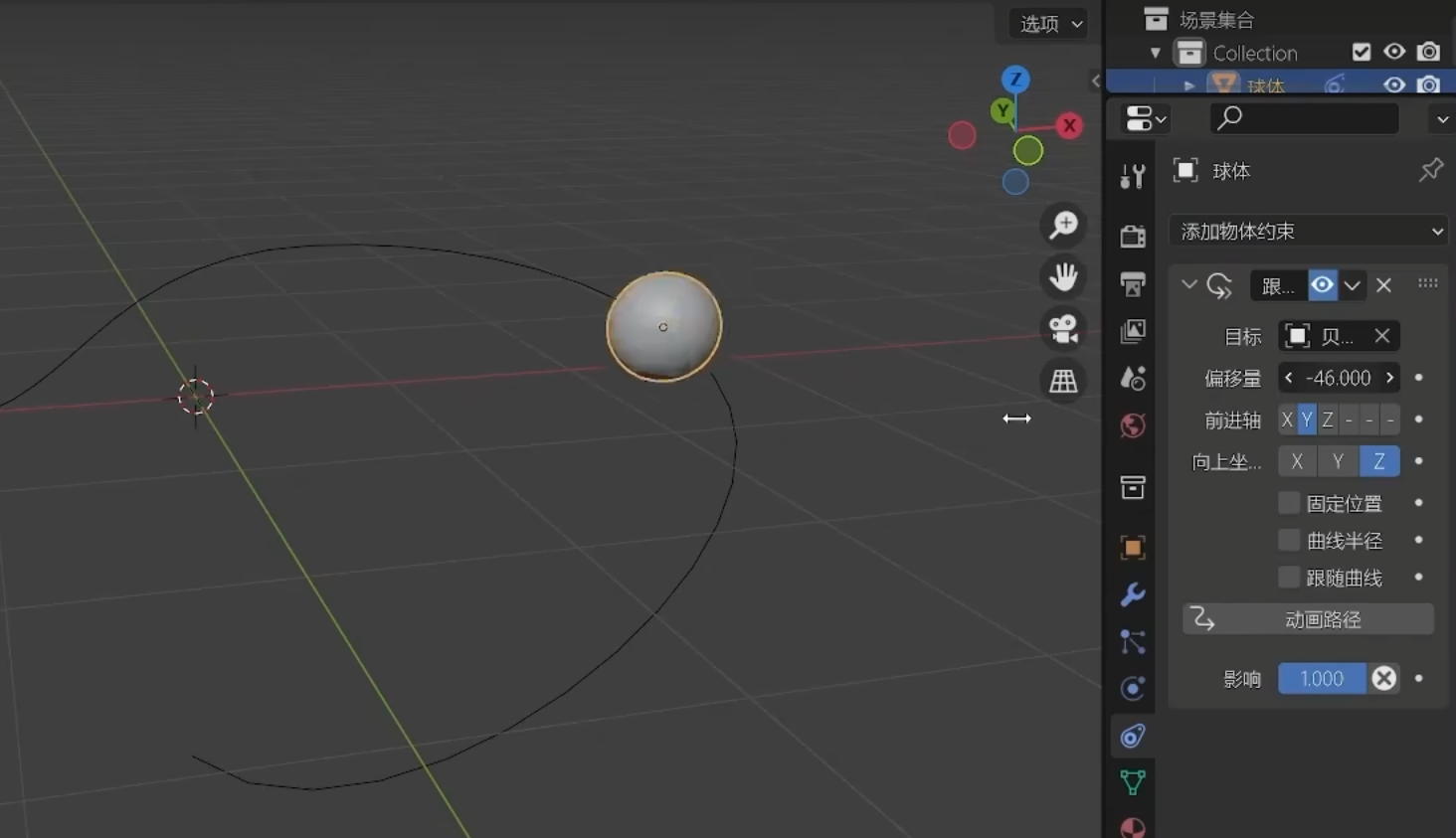Select the hand pan view tool

pos(1063,276)
